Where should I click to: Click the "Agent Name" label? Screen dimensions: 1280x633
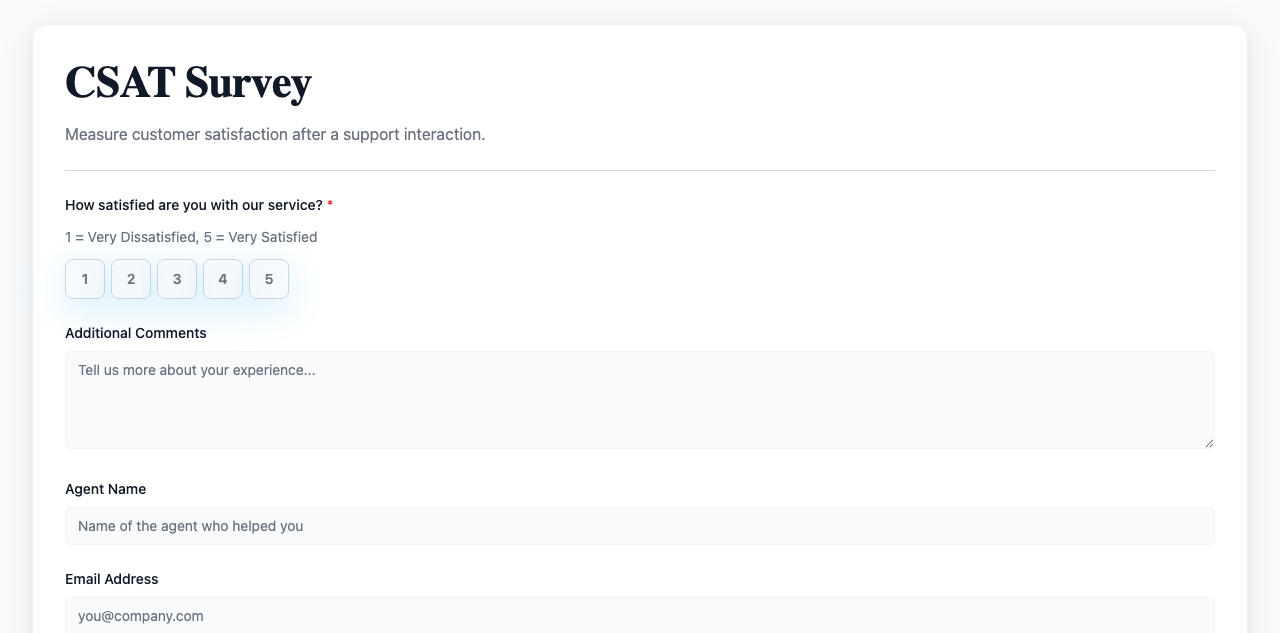(106, 489)
